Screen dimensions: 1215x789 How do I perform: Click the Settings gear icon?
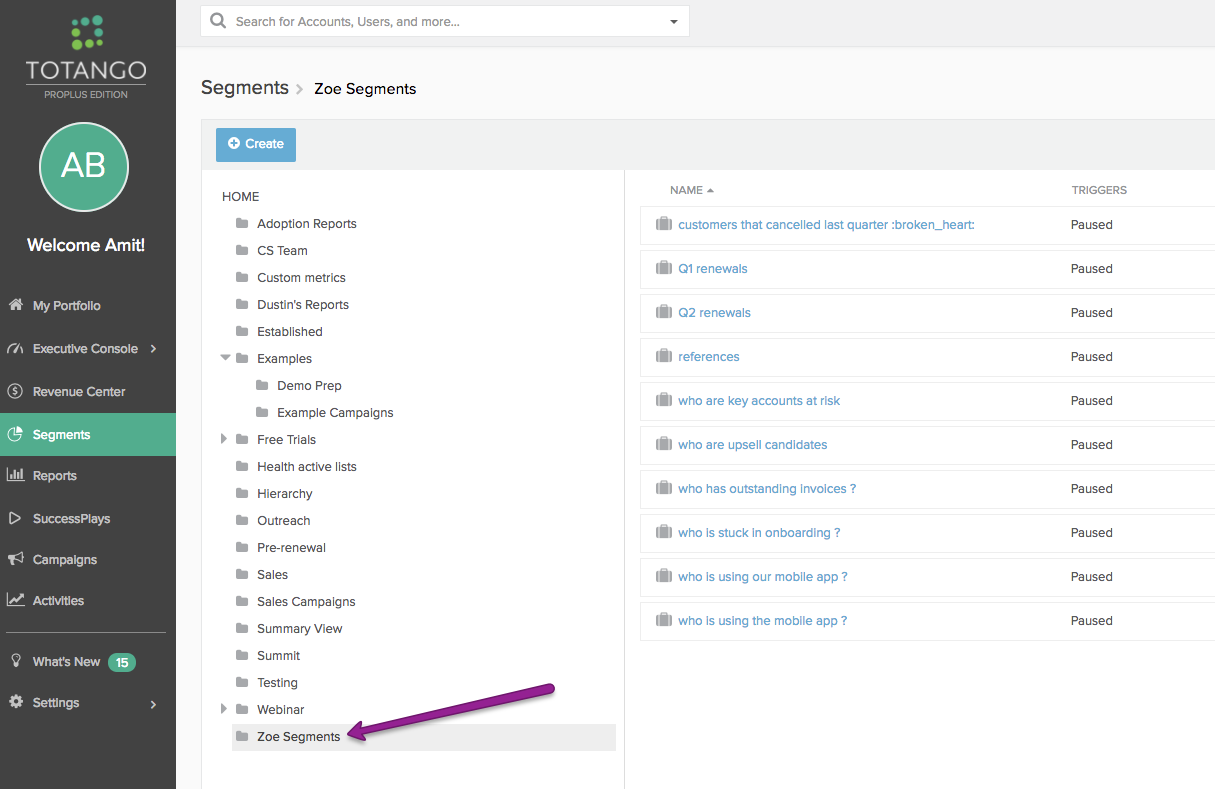tap(15, 702)
